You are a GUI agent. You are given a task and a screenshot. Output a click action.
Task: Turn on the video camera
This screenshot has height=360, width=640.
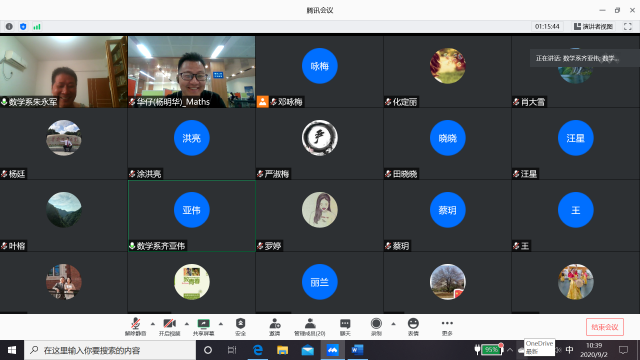[169, 327]
